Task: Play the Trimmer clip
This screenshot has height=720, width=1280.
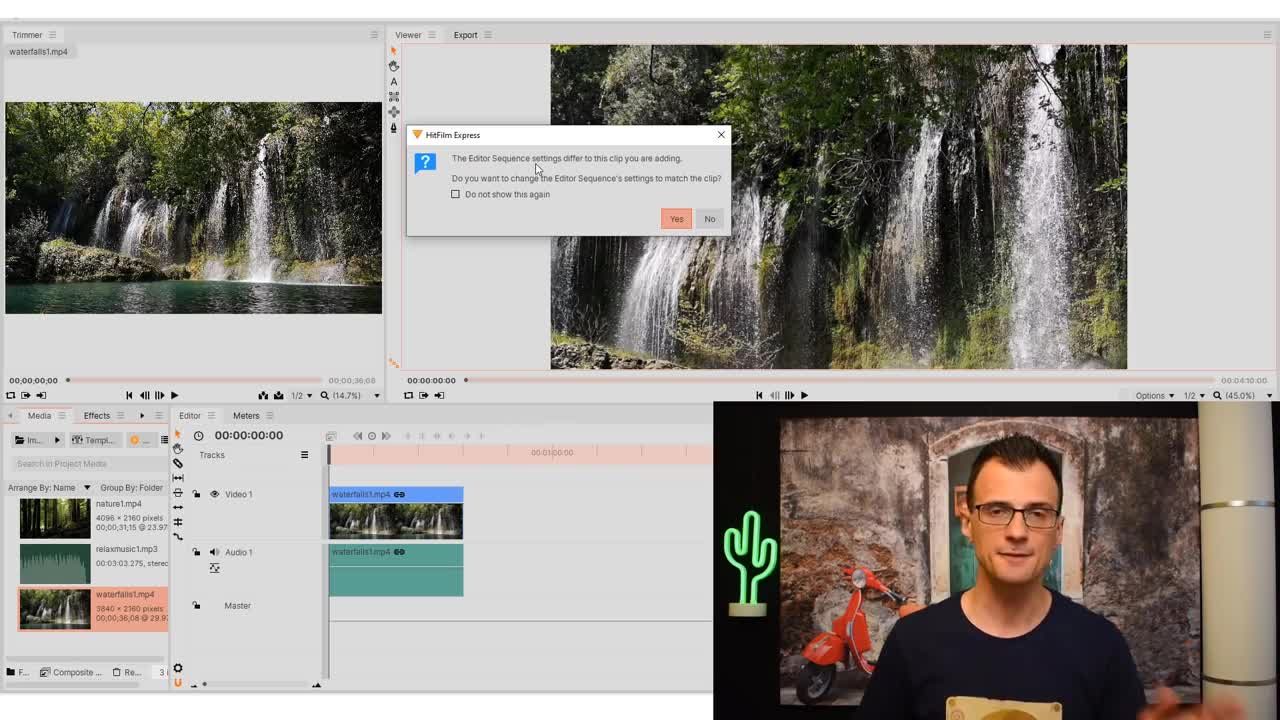Action: pyautogui.click(x=174, y=396)
